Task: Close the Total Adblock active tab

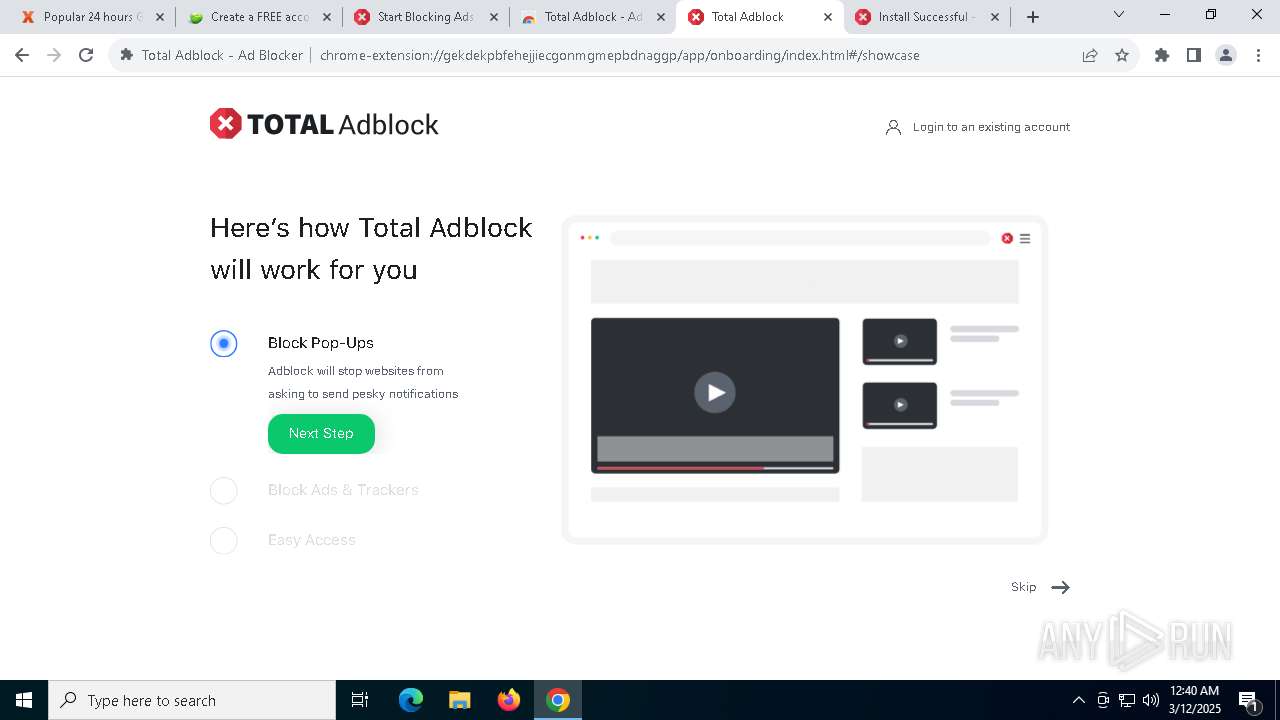Action: (828, 17)
